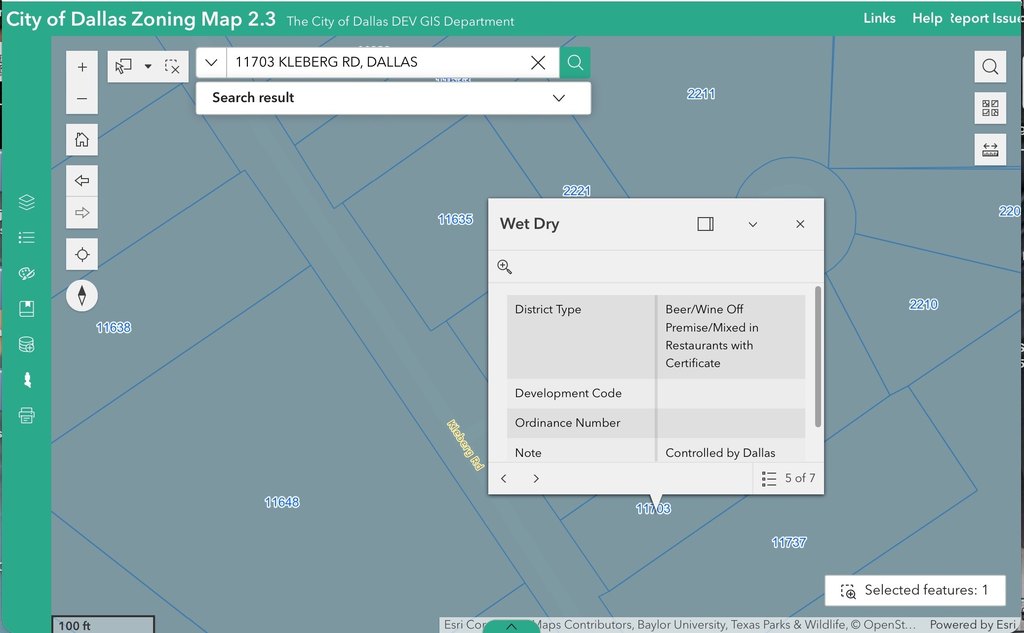Open the Legend list in sidebar
The height and width of the screenshot is (633, 1024).
(x=27, y=238)
